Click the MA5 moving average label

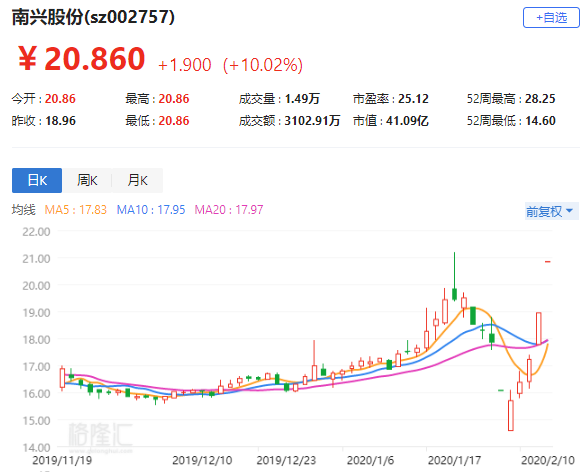[75, 210]
